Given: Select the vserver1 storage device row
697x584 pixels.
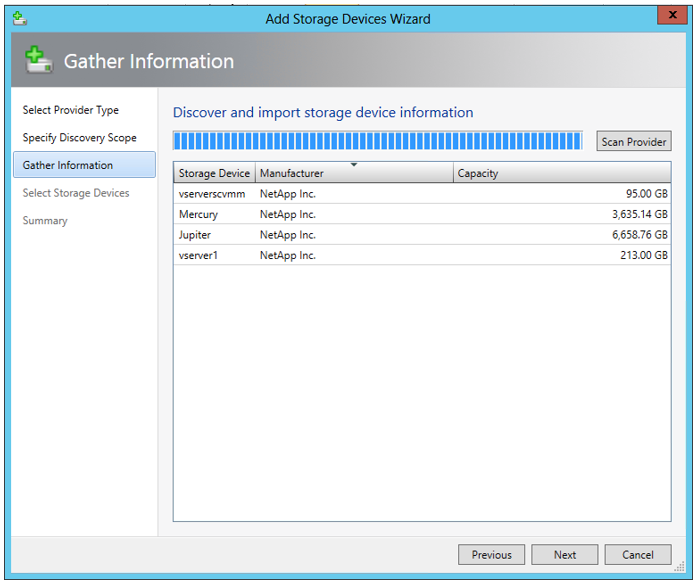Looking at the screenshot, I should pyautogui.click(x=200, y=255).
